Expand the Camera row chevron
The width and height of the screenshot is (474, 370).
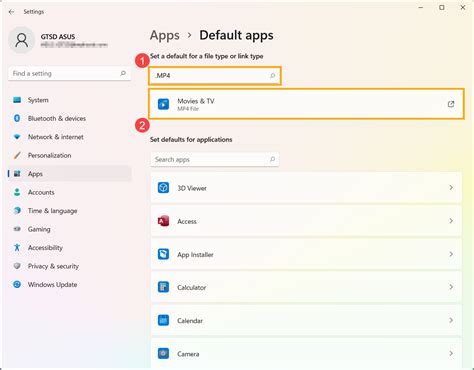(451, 353)
